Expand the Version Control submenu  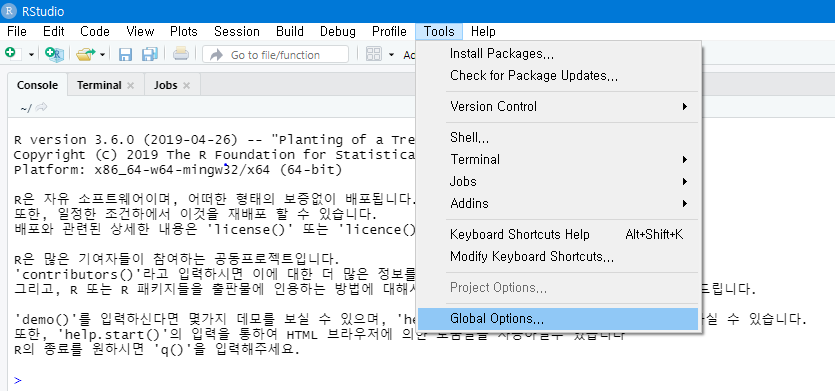(558, 107)
